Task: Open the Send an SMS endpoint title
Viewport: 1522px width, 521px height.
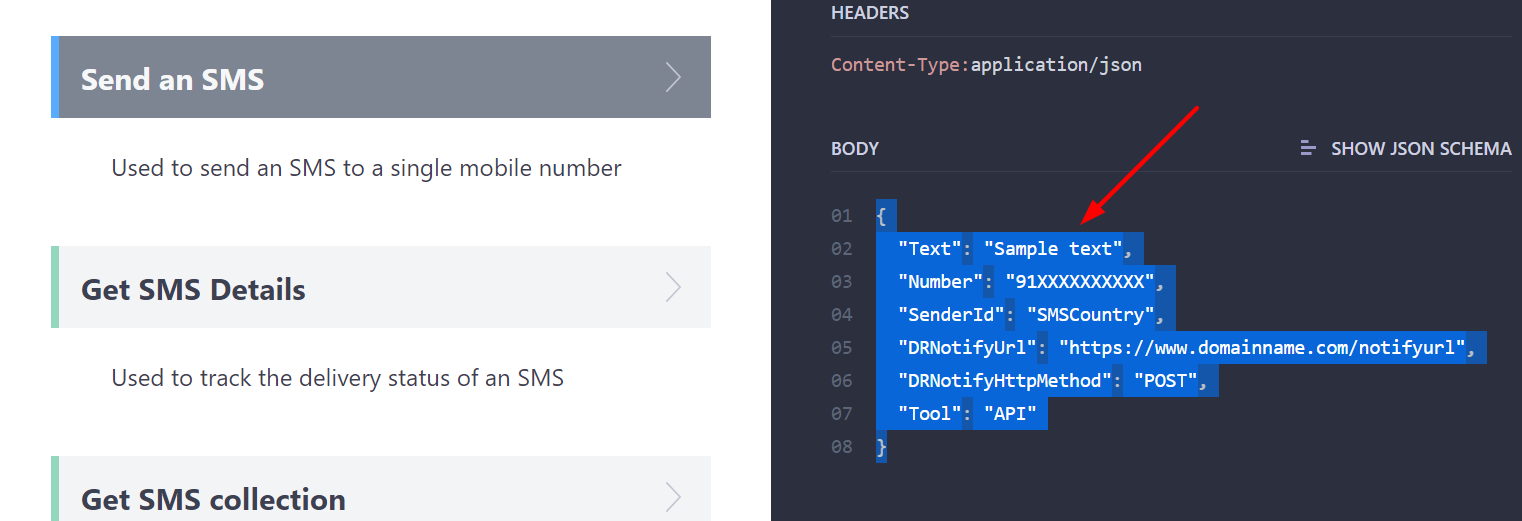Action: pyautogui.click(x=173, y=79)
